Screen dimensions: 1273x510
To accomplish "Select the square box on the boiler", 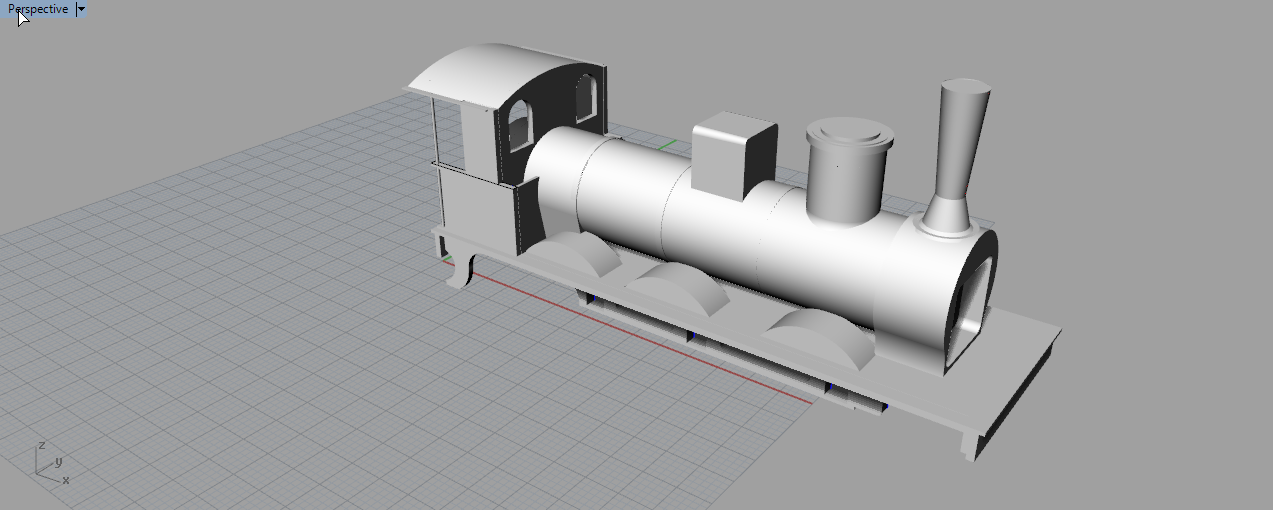I will point(734,155).
